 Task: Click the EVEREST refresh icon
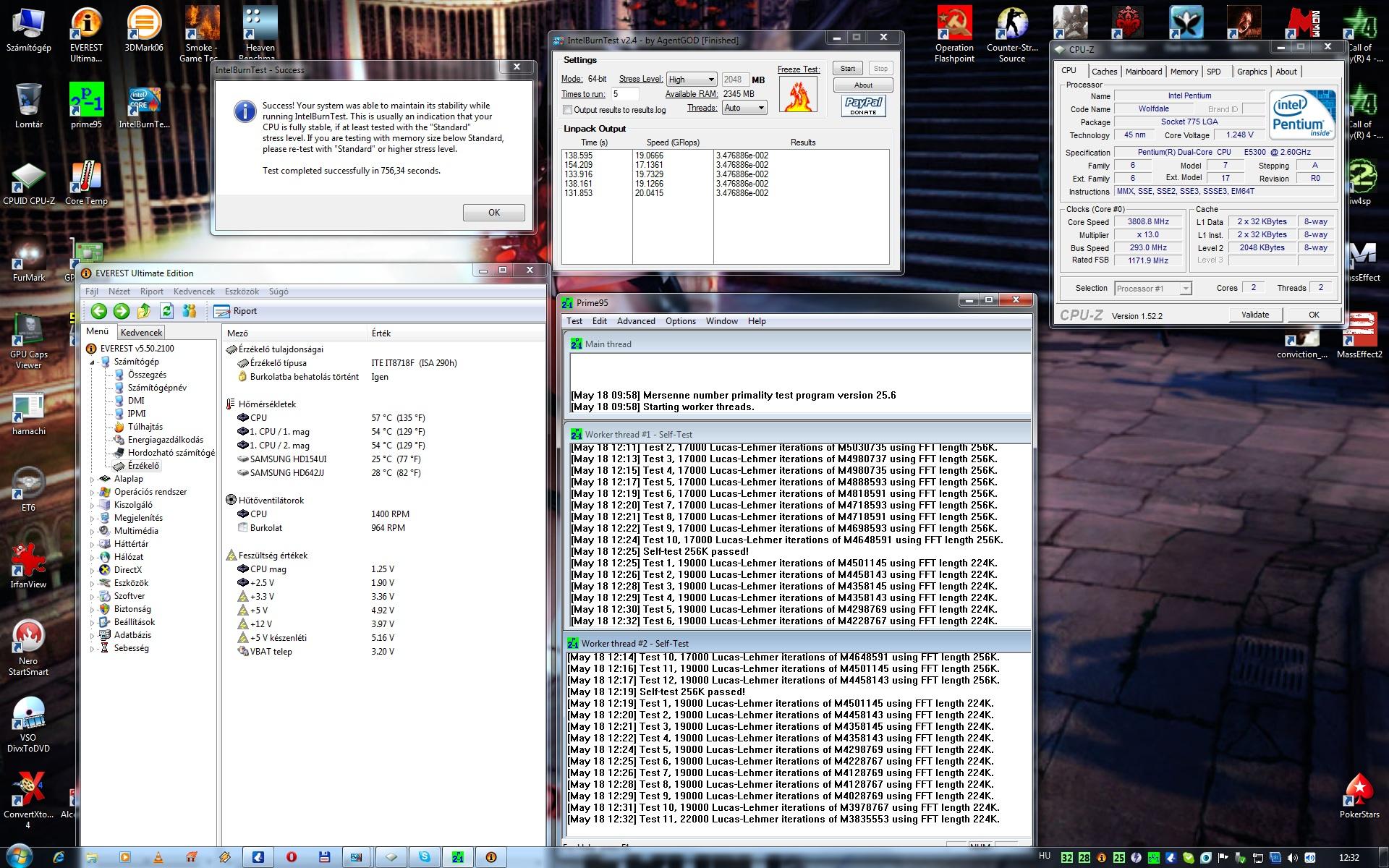(167, 311)
